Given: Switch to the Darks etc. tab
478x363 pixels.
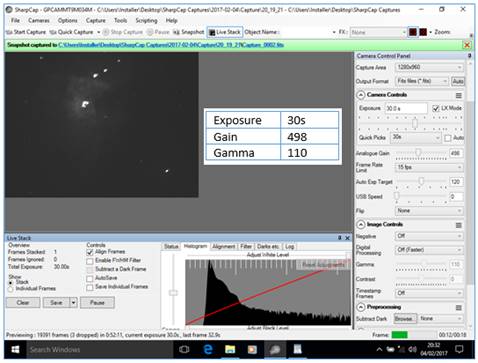Looking at the screenshot, I should [x=268, y=247].
